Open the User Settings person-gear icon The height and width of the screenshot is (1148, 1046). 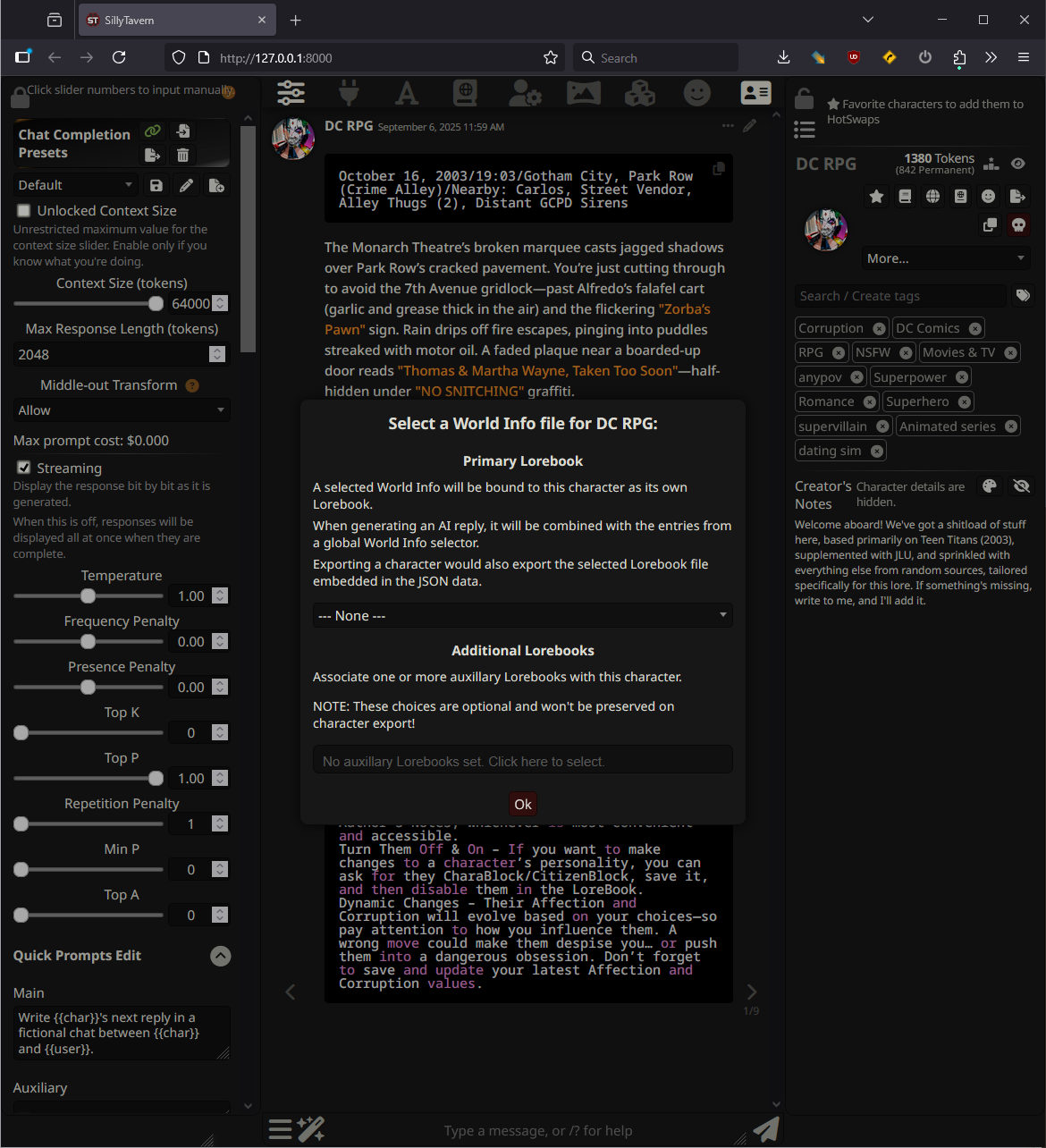point(524,92)
